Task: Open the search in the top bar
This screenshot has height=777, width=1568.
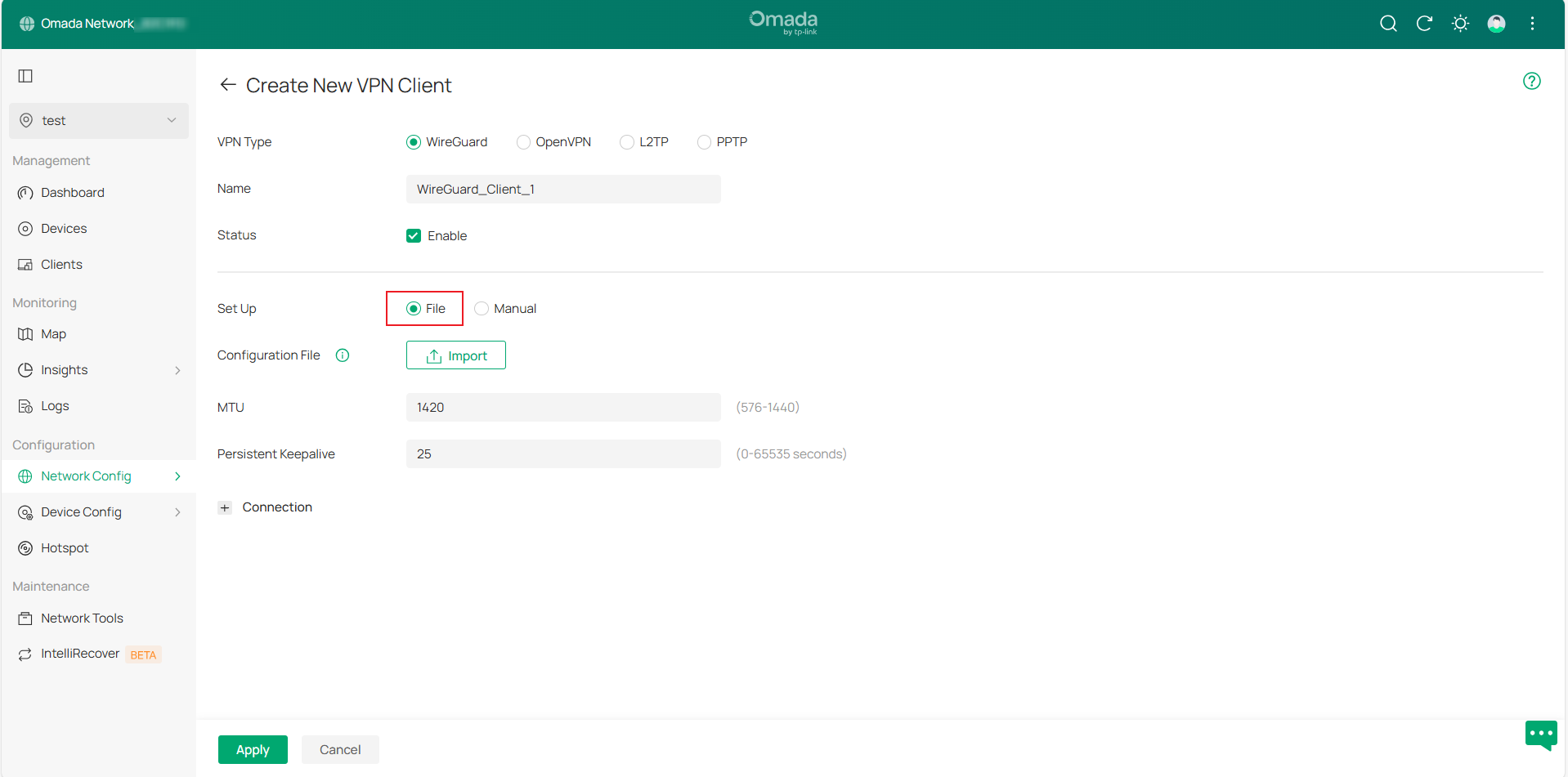Action: pyautogui.click(x=1388, y=24)
